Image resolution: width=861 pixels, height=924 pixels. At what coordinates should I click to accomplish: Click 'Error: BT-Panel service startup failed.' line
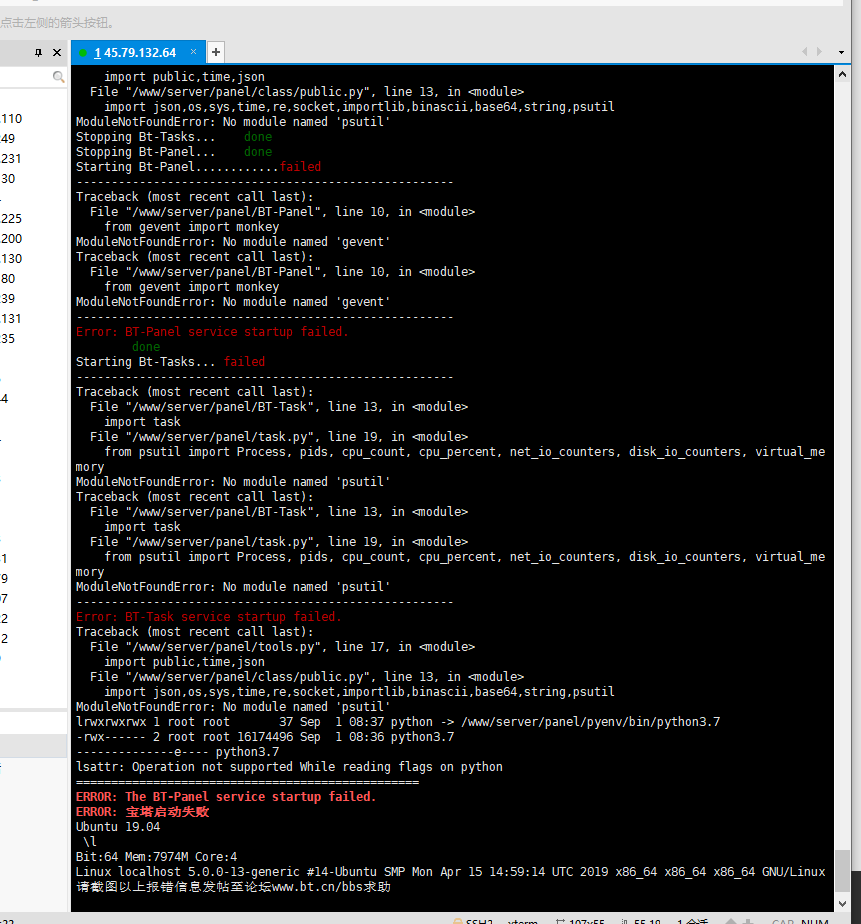[x=212, y=332]
